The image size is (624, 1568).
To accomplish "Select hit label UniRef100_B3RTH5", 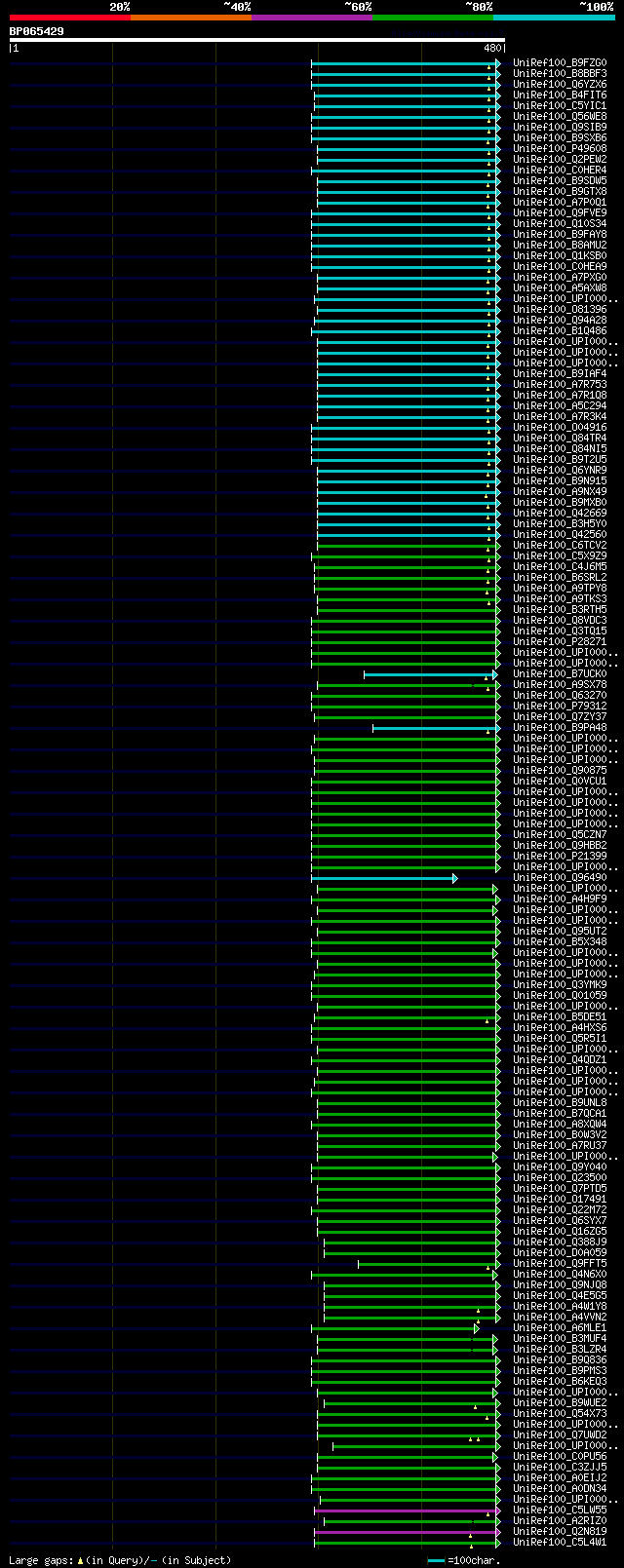I will coord(560,610).
